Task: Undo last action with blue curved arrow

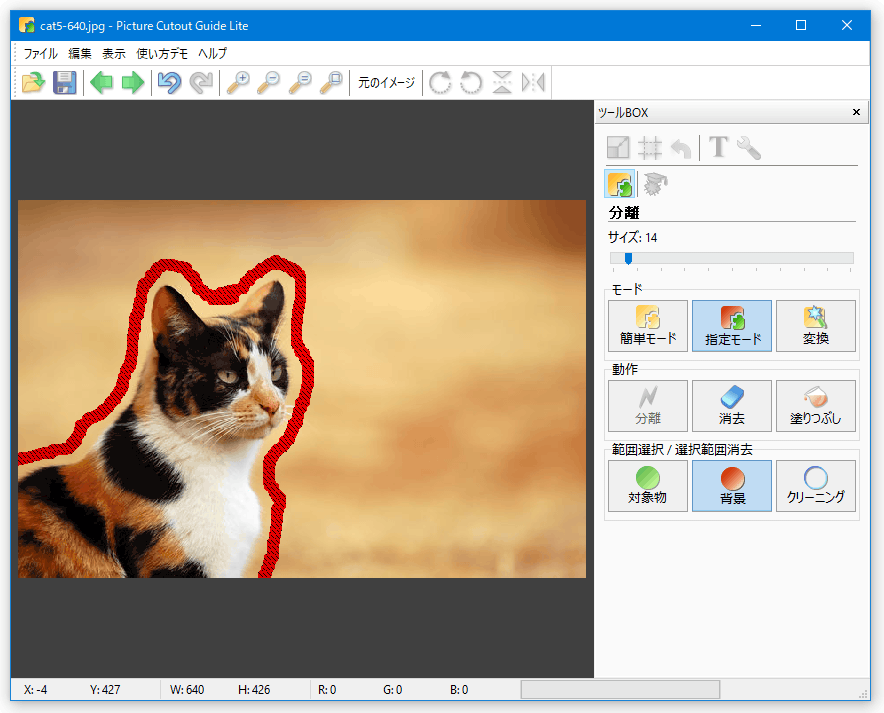Action: point(170,83)
